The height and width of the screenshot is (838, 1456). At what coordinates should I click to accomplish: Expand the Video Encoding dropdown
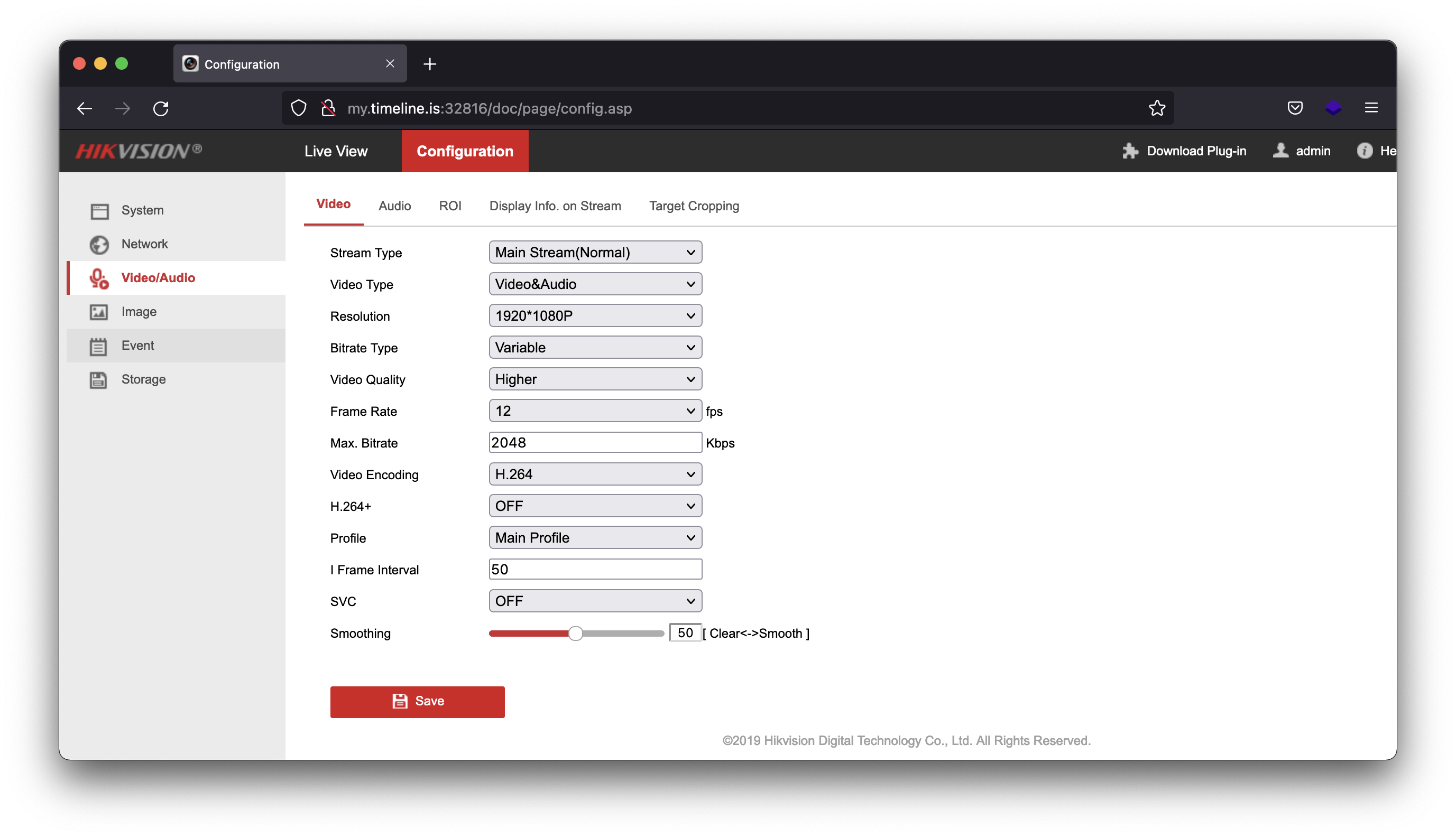pyautogui.click(x=595, y=473)
